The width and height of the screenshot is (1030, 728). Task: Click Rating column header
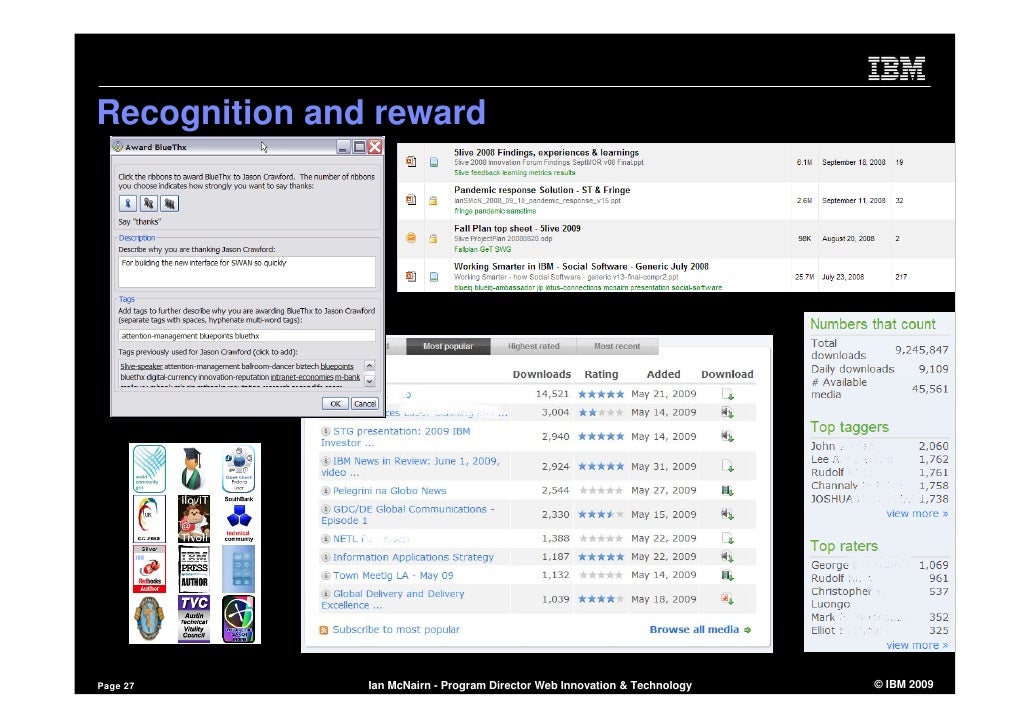click(601, 375)
